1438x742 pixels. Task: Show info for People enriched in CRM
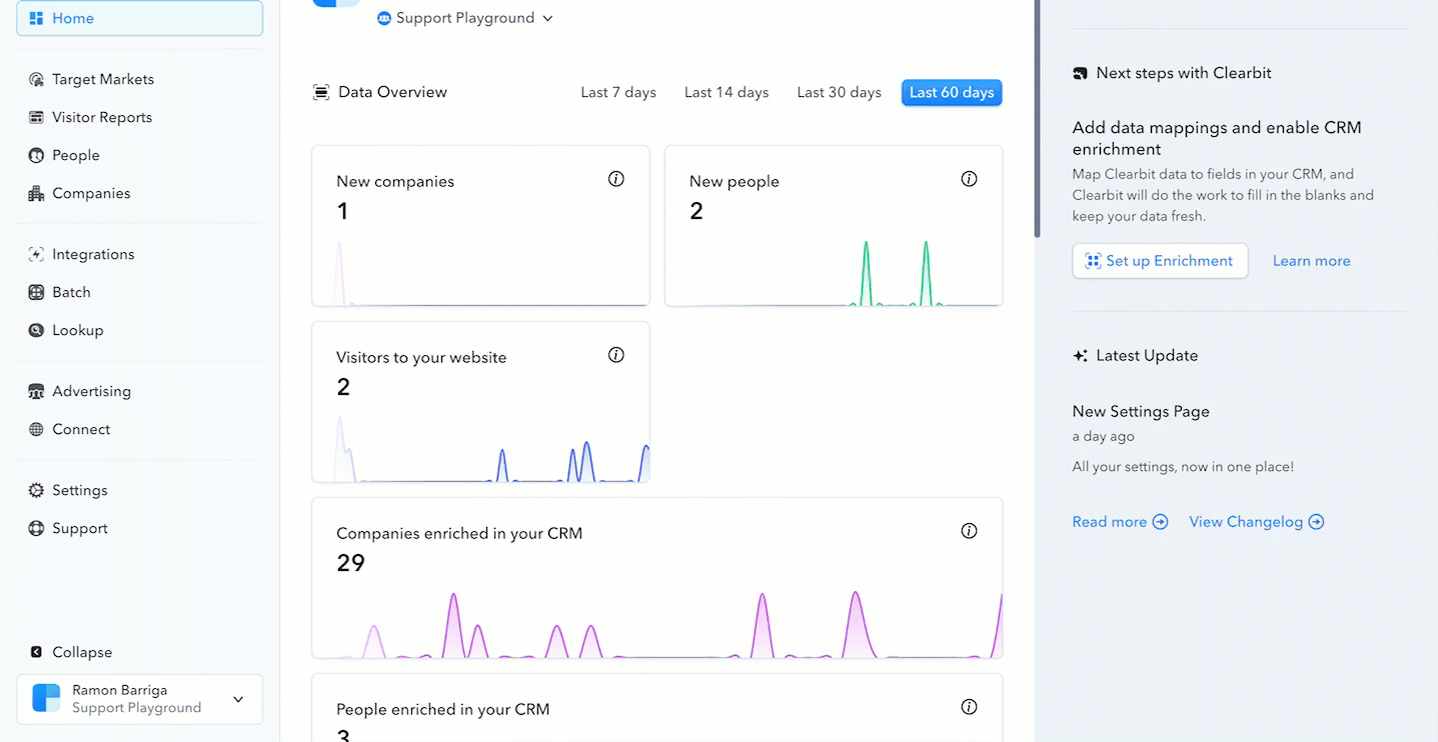pos(969,707)
